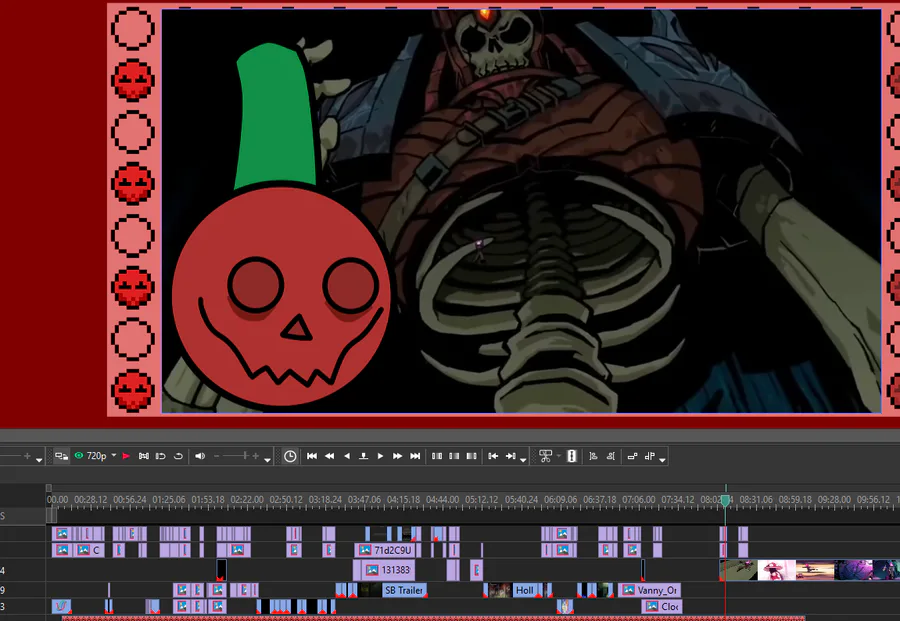Click the red preview play arrow
The height and width of the screenshot is (621, 900).
coord(126,456)
